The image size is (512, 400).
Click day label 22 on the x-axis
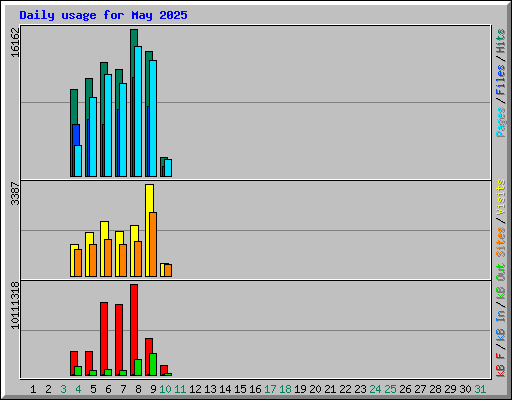tap(345, 389)
